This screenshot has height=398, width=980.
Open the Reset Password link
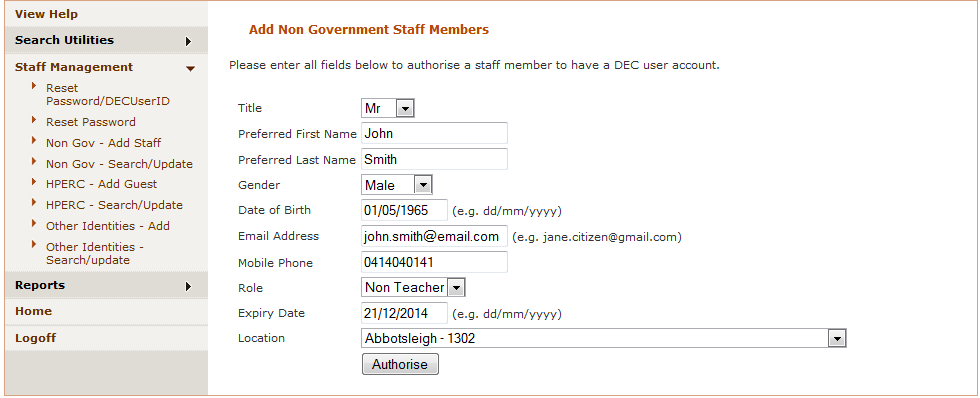click(x=91, y=122)
